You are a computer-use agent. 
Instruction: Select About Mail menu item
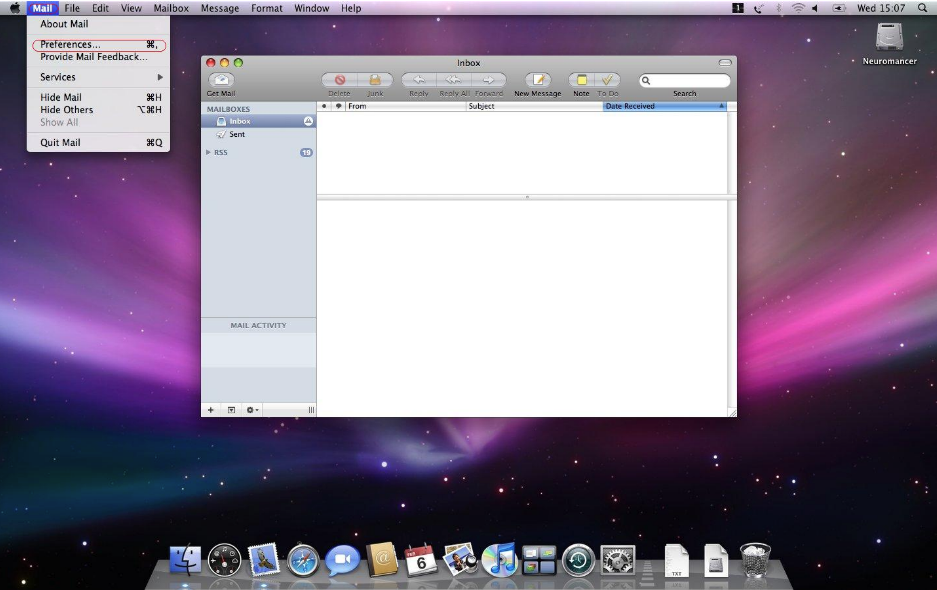pos(99,24)
